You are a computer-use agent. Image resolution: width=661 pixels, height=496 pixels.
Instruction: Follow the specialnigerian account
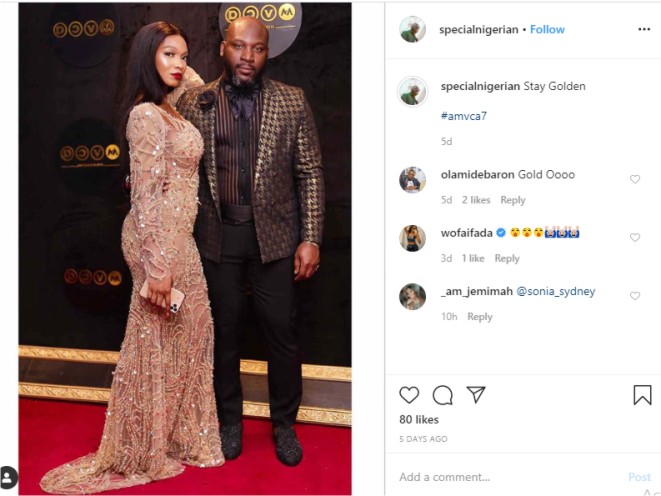[x=547, y=29]
